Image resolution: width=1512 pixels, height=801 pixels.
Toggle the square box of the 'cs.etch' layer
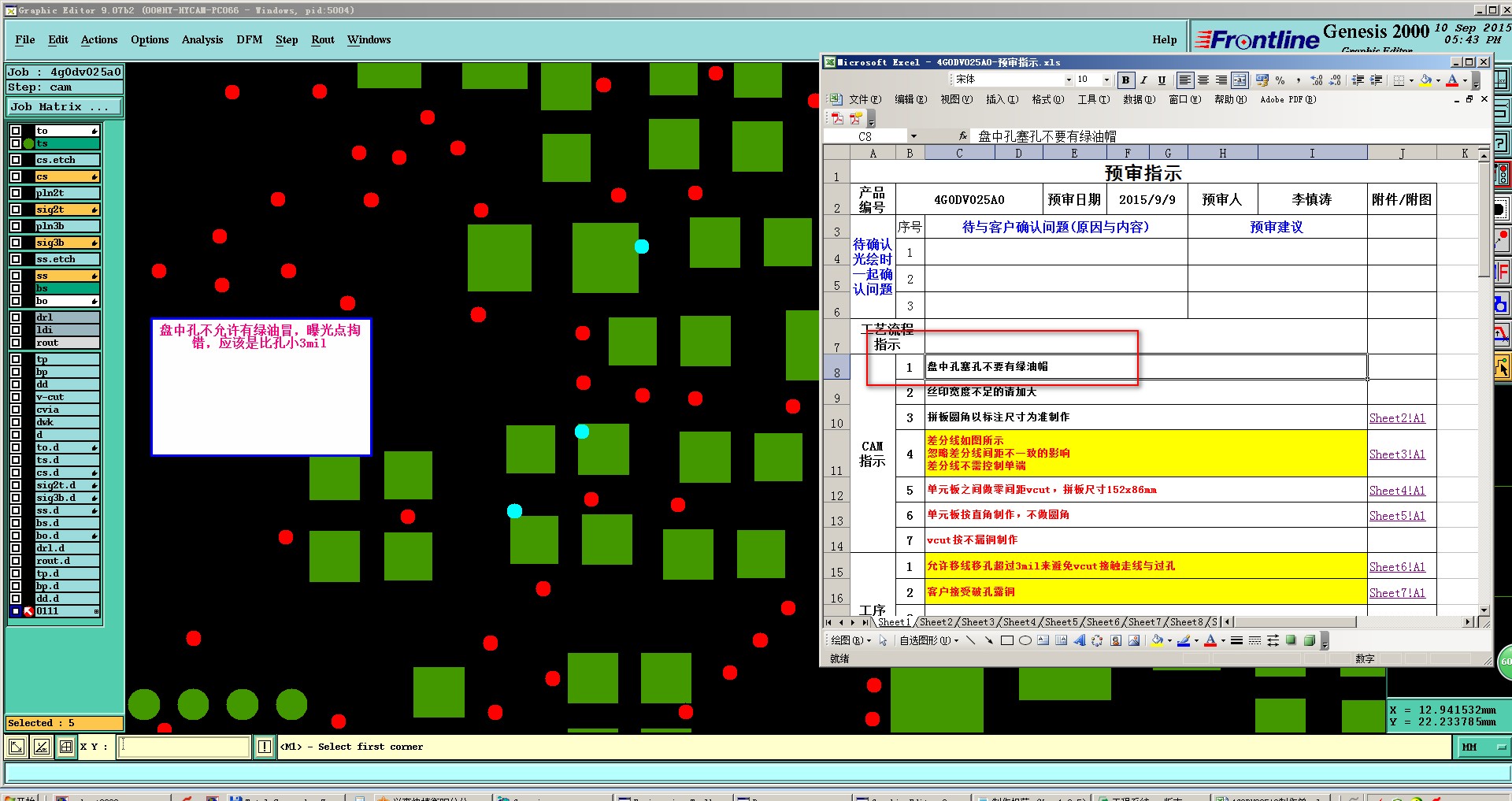click(x=16, y=160)
